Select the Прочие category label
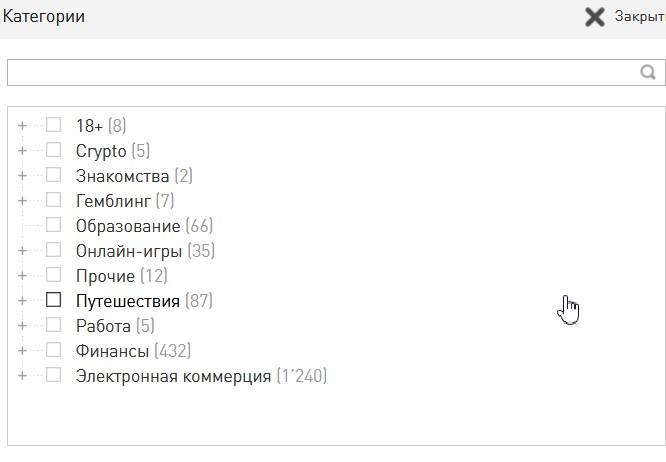This screenshot has width=666, height=462. click(x=105, y=276)
